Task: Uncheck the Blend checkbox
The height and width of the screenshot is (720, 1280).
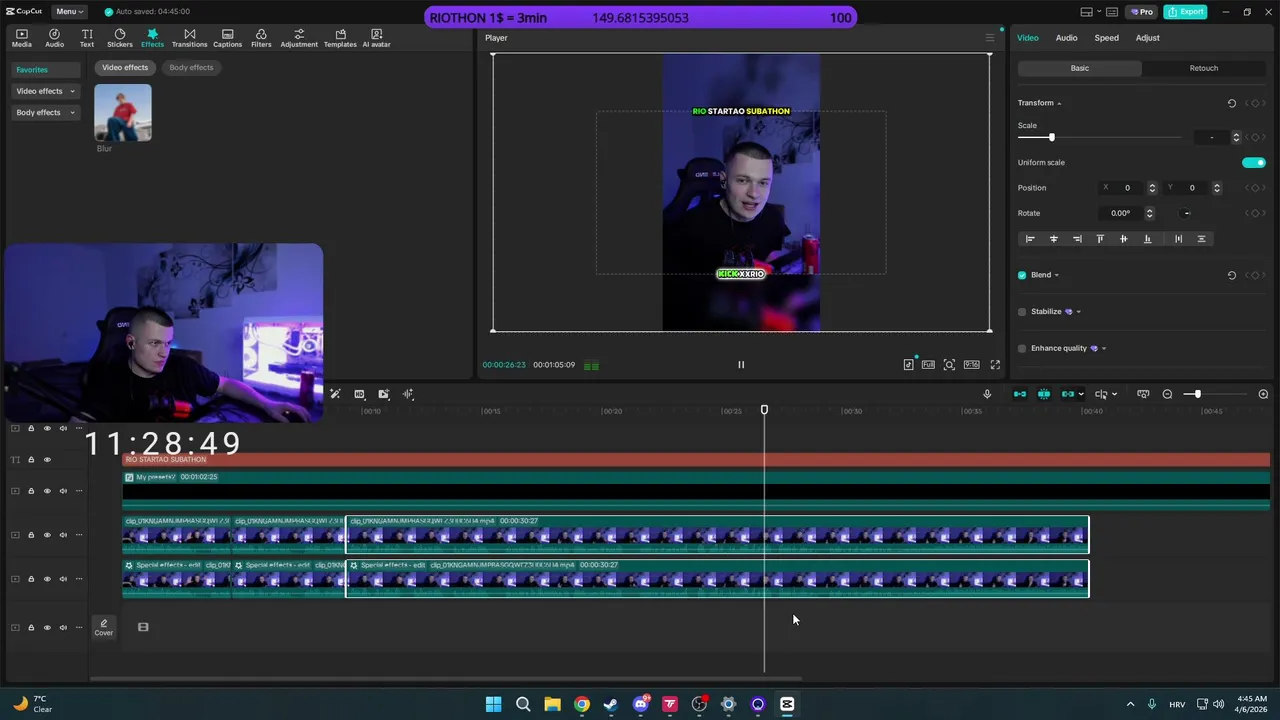Action: (1022, 275)
